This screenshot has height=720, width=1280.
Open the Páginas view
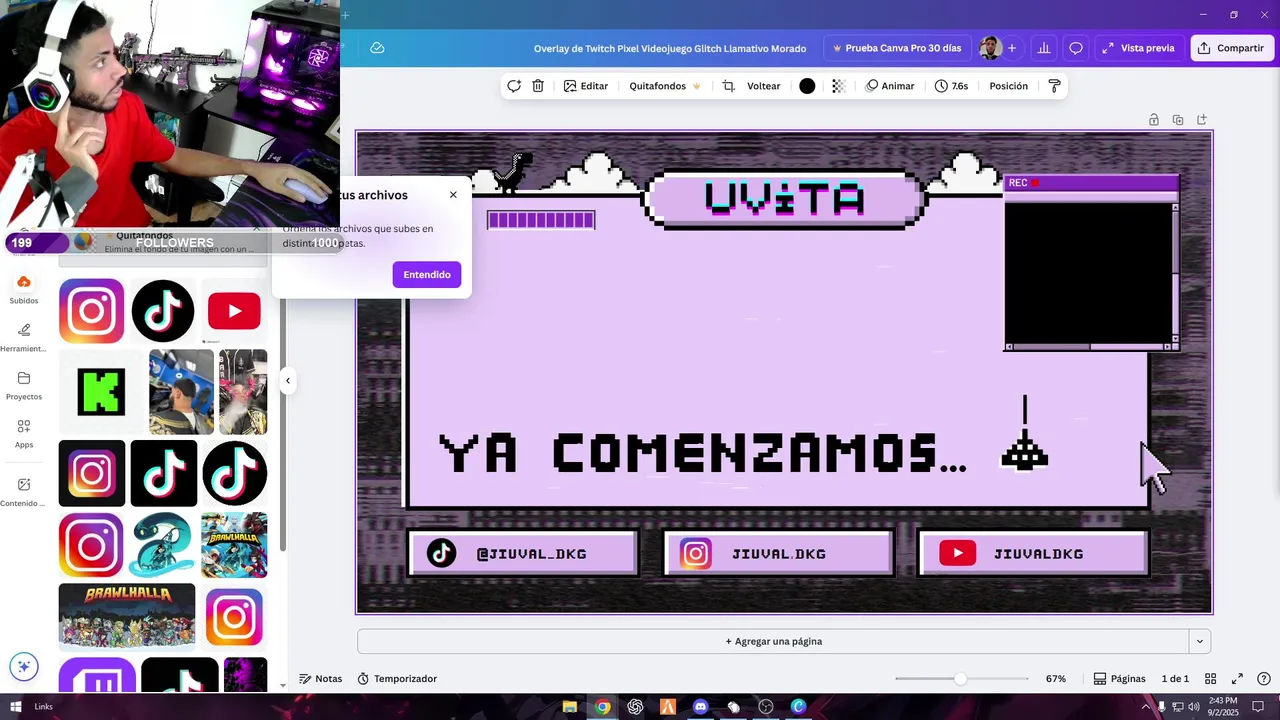coord(1119,679)
